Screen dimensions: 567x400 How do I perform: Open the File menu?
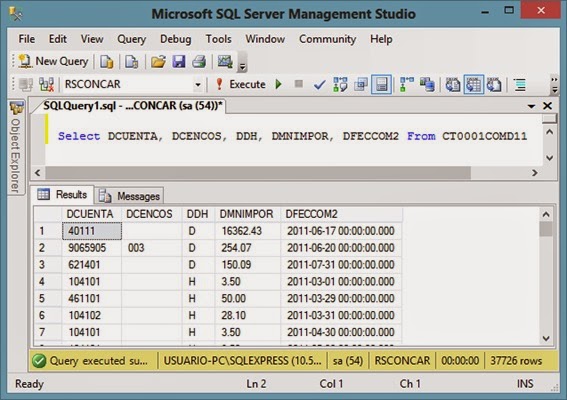click(x=27, y=39)
